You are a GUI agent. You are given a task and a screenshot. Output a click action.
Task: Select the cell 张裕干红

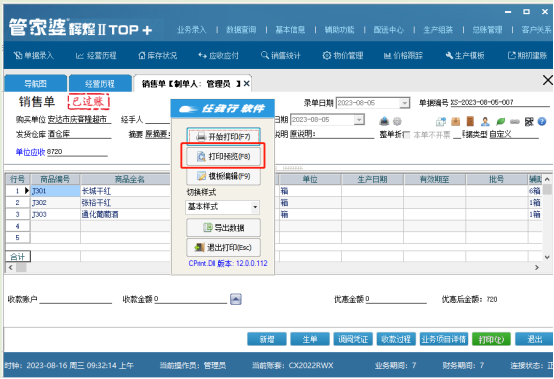(x=125, y=203)
